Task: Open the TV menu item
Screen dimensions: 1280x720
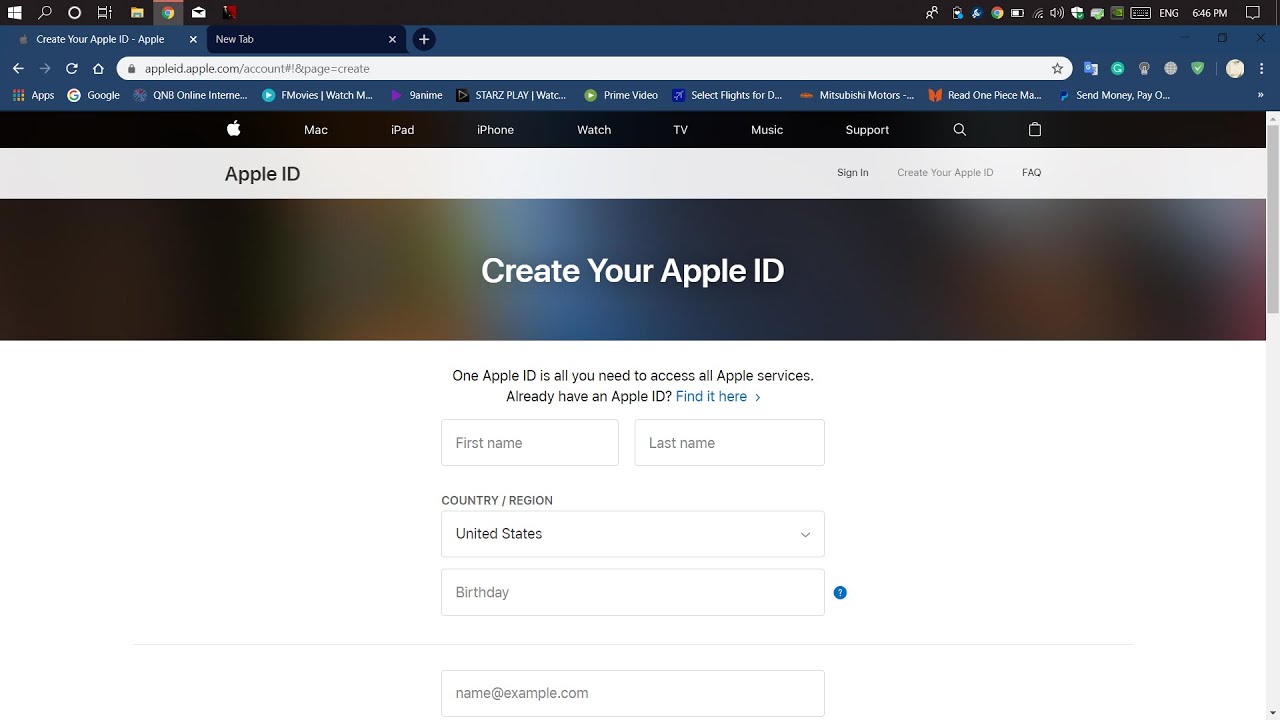Action: (x=681, y=129)
